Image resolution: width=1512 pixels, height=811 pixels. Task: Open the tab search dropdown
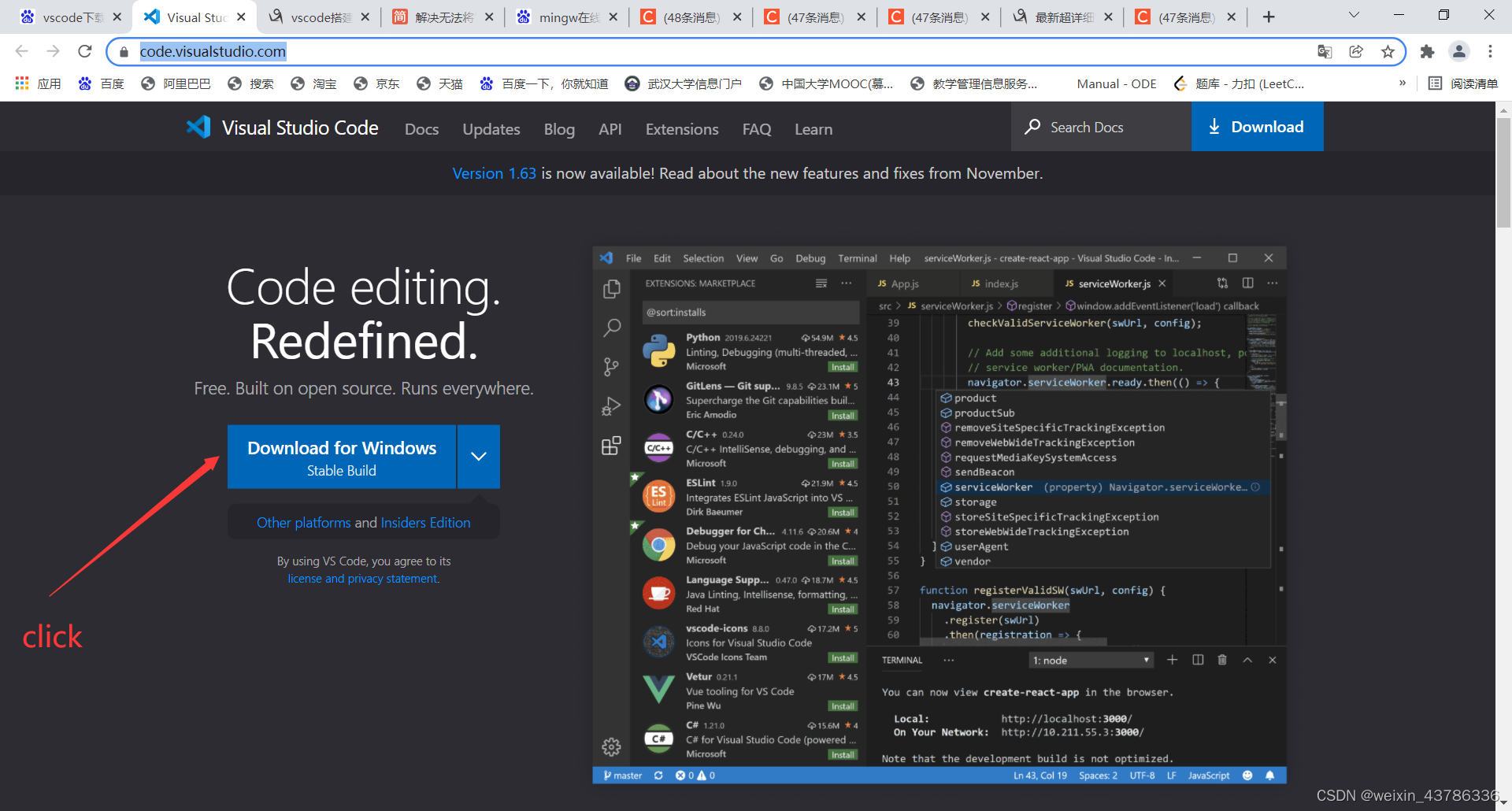[1354, 15]
